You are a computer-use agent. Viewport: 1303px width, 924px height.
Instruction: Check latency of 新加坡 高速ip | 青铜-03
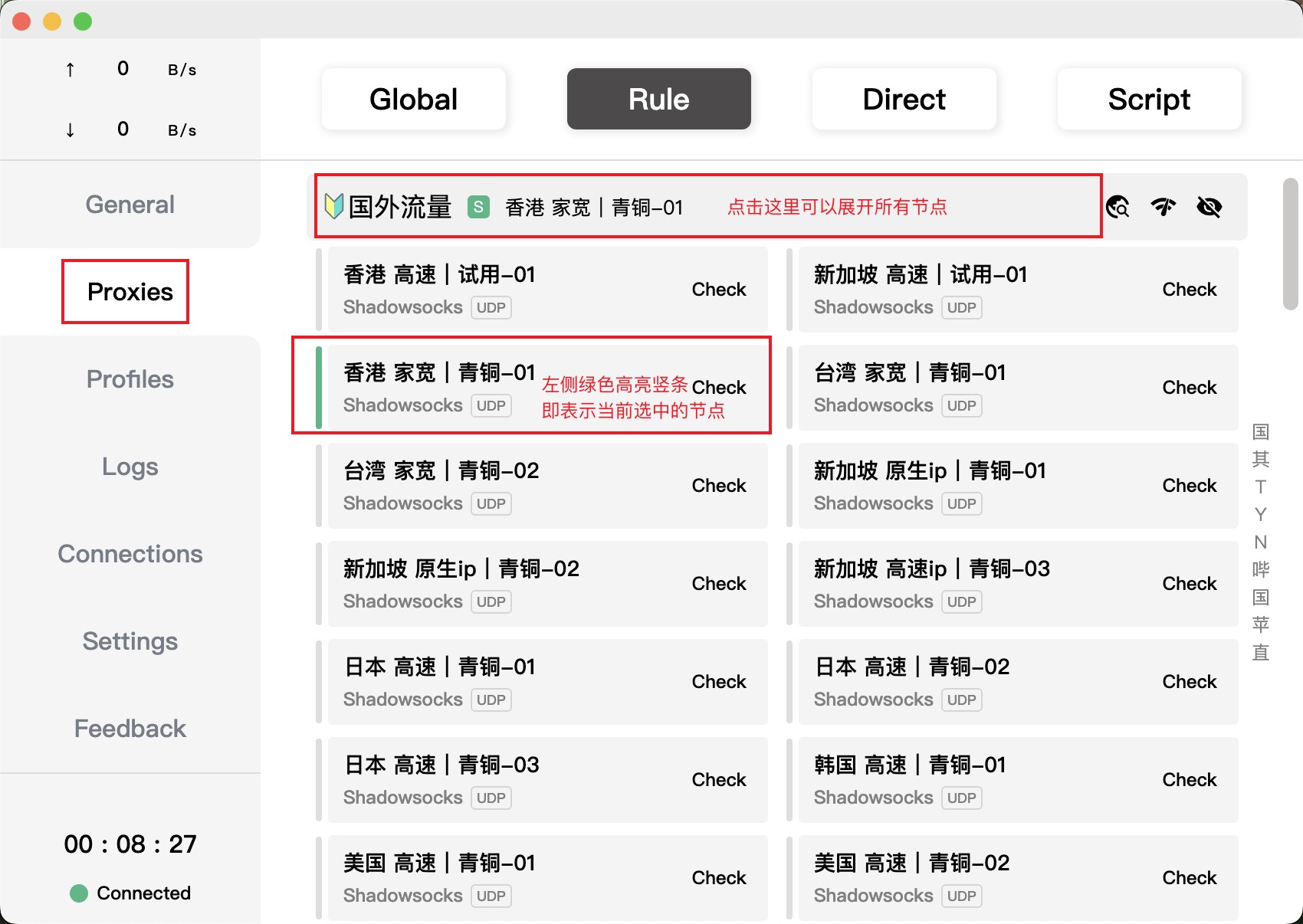coord(1190,584)
